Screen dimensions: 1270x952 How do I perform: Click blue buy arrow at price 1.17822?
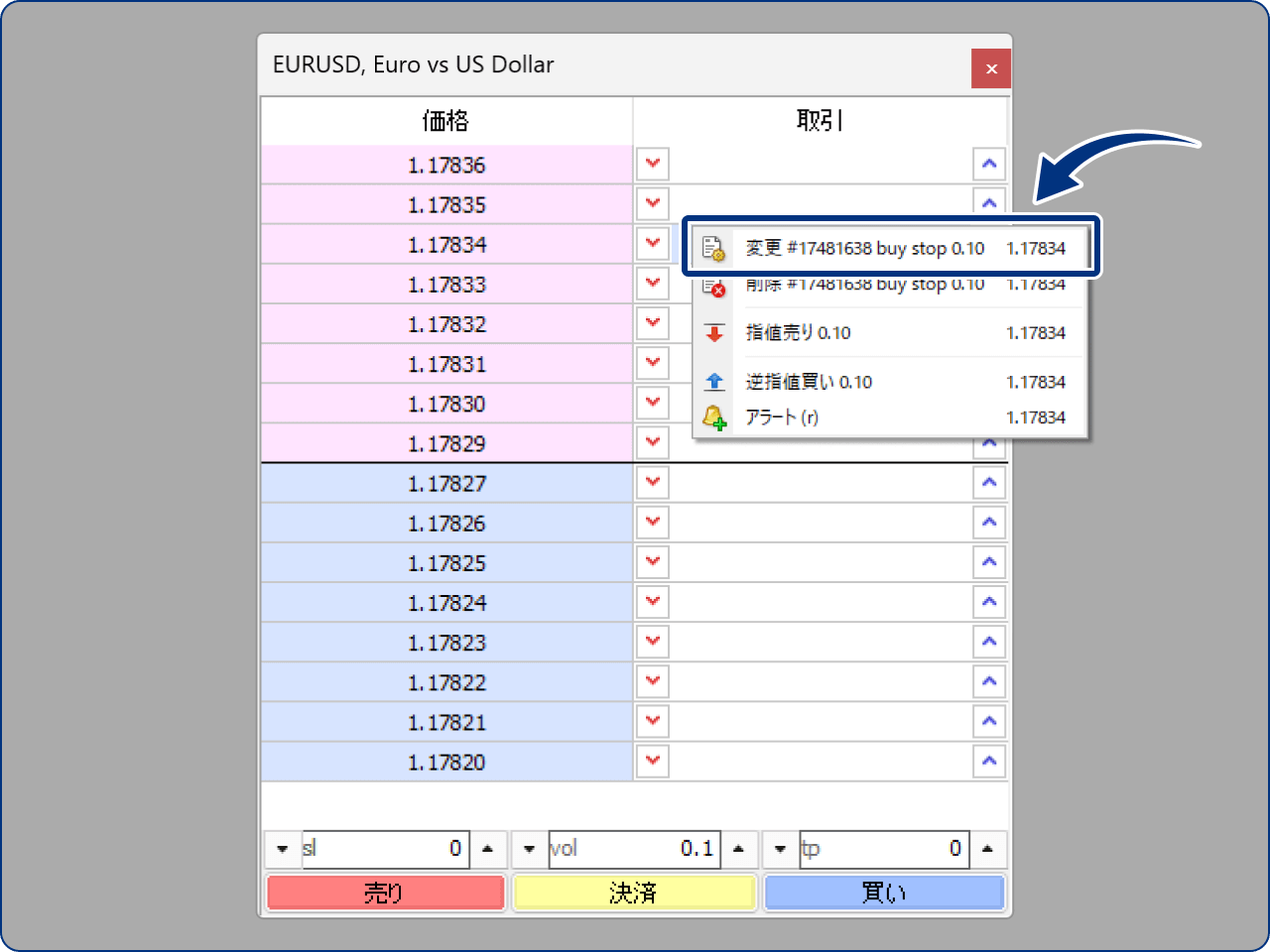[x=989, y=682]
